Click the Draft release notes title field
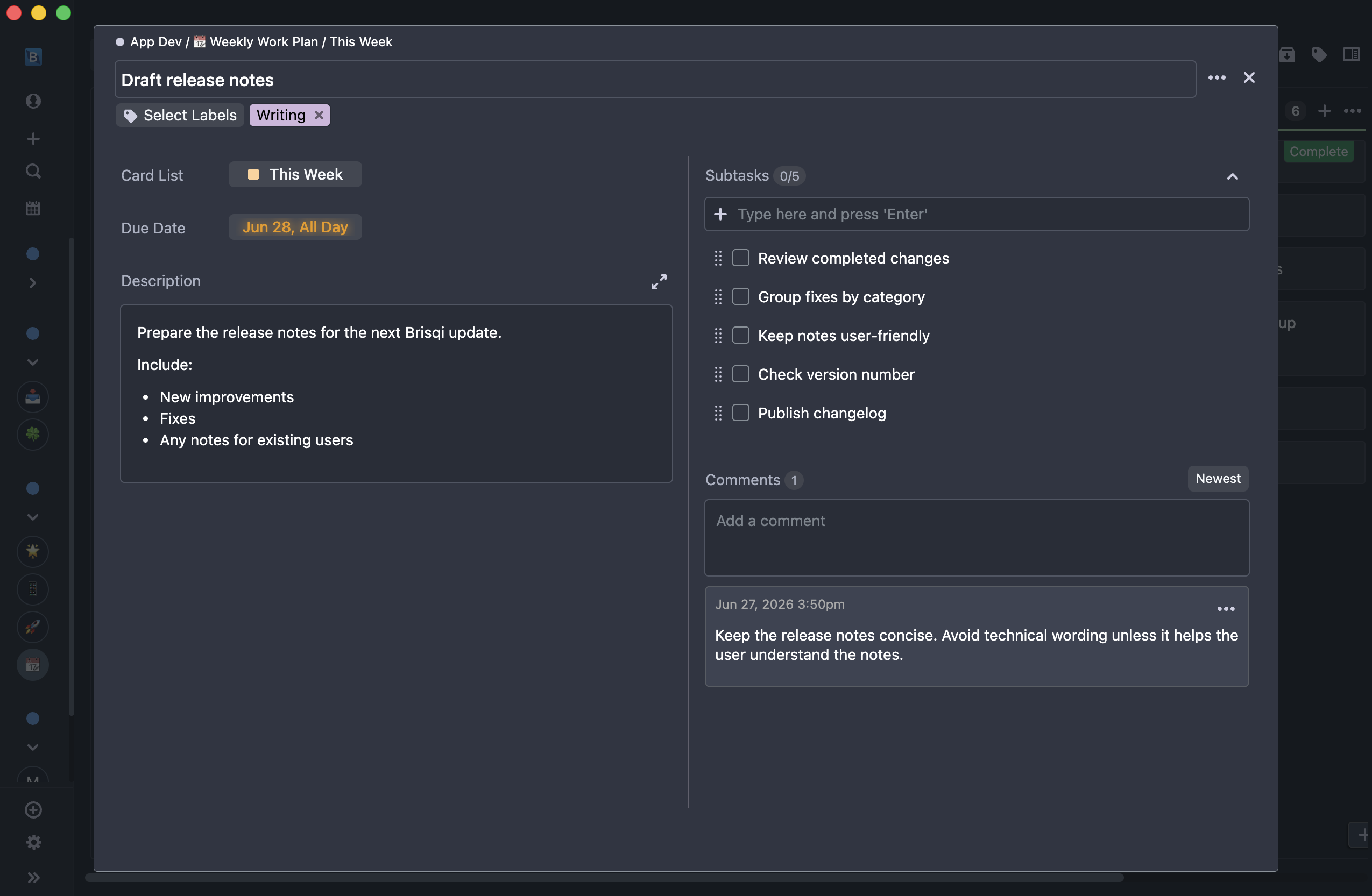 point(655,80)
